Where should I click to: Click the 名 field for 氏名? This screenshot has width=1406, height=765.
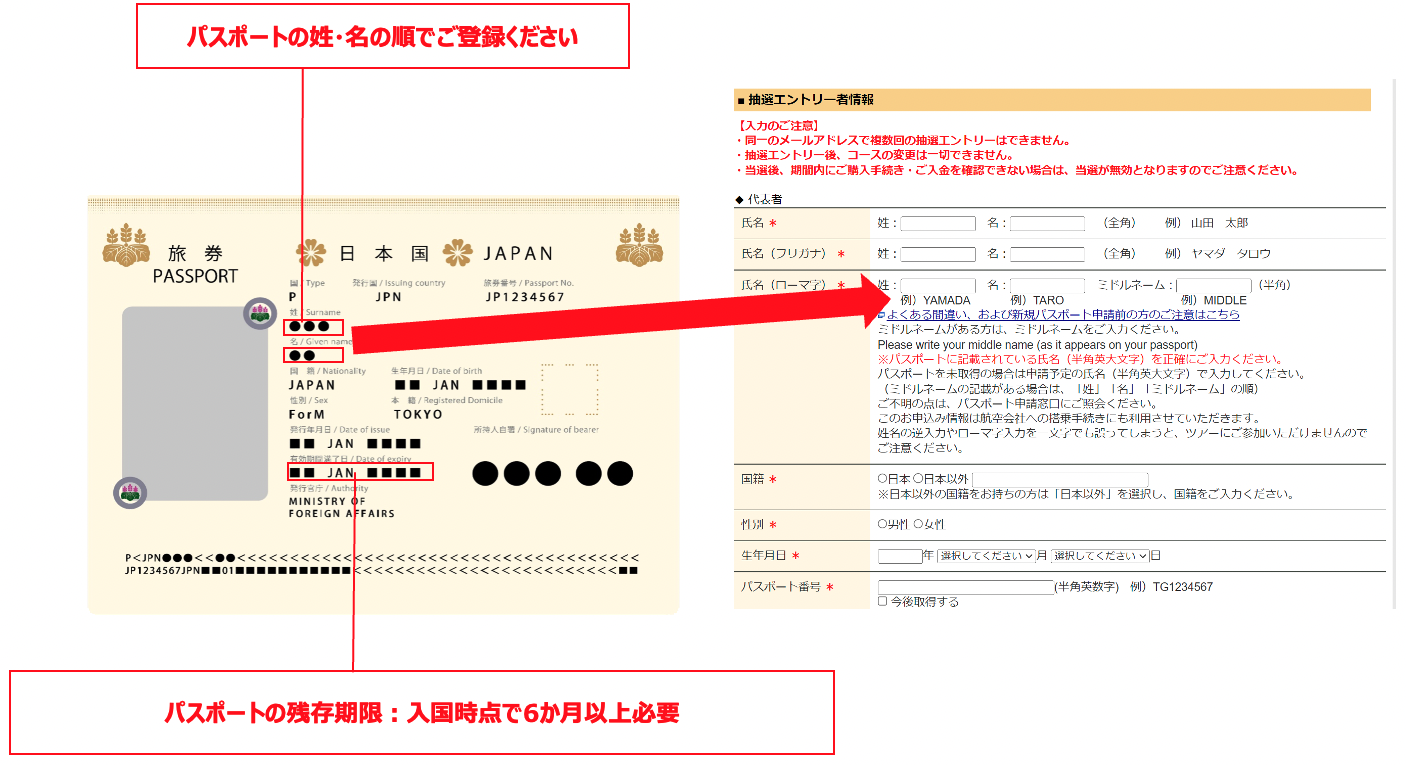(x=1045, y=223)
